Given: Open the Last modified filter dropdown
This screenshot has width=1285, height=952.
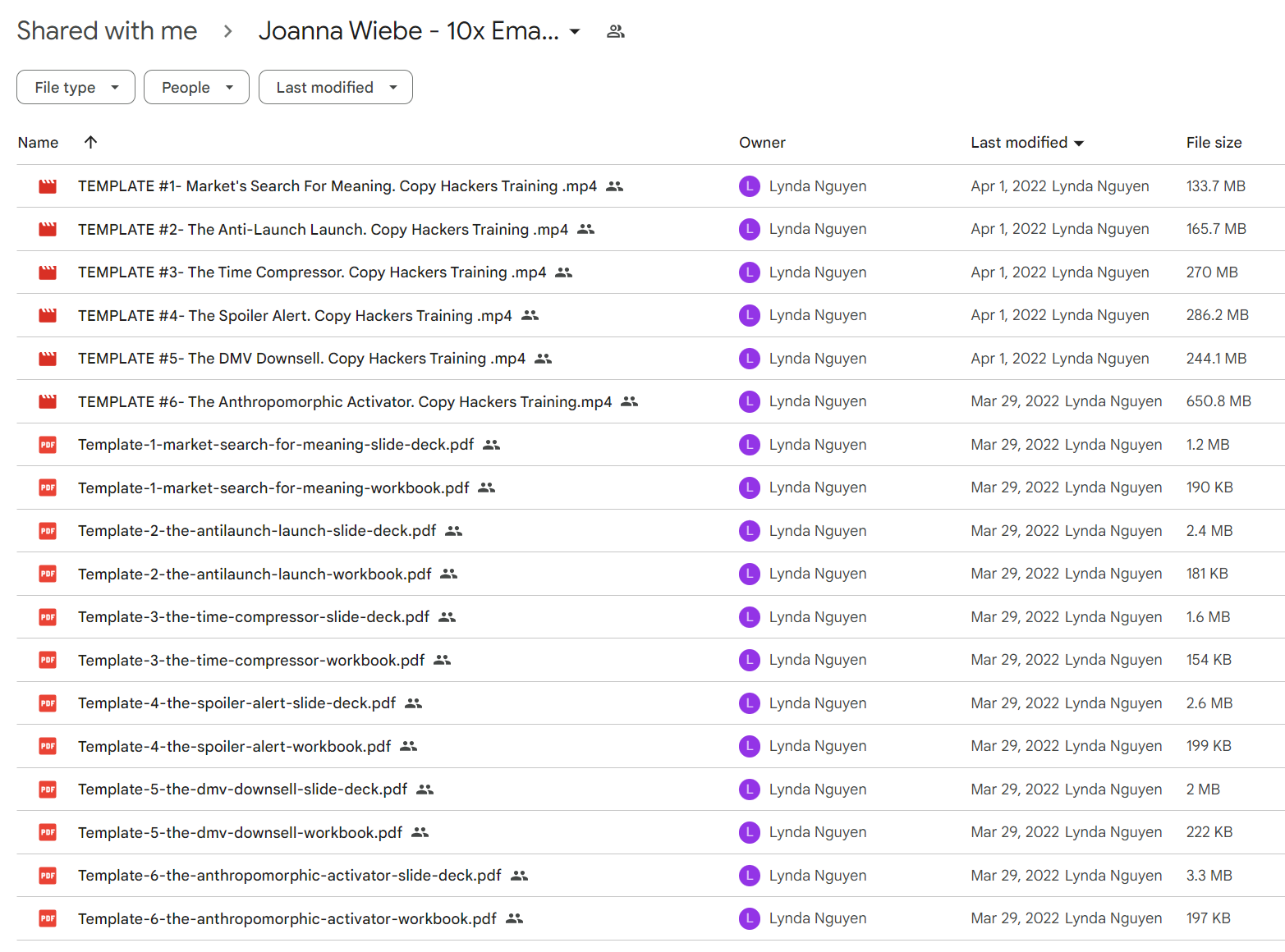Looking at the screenshot, I should point(336,87).
